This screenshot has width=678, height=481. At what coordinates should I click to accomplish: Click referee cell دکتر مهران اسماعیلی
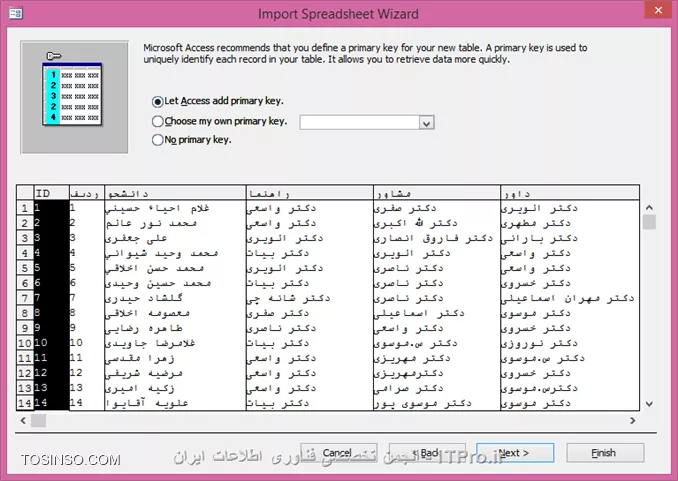pyautogui.click(x=570, y=298)
